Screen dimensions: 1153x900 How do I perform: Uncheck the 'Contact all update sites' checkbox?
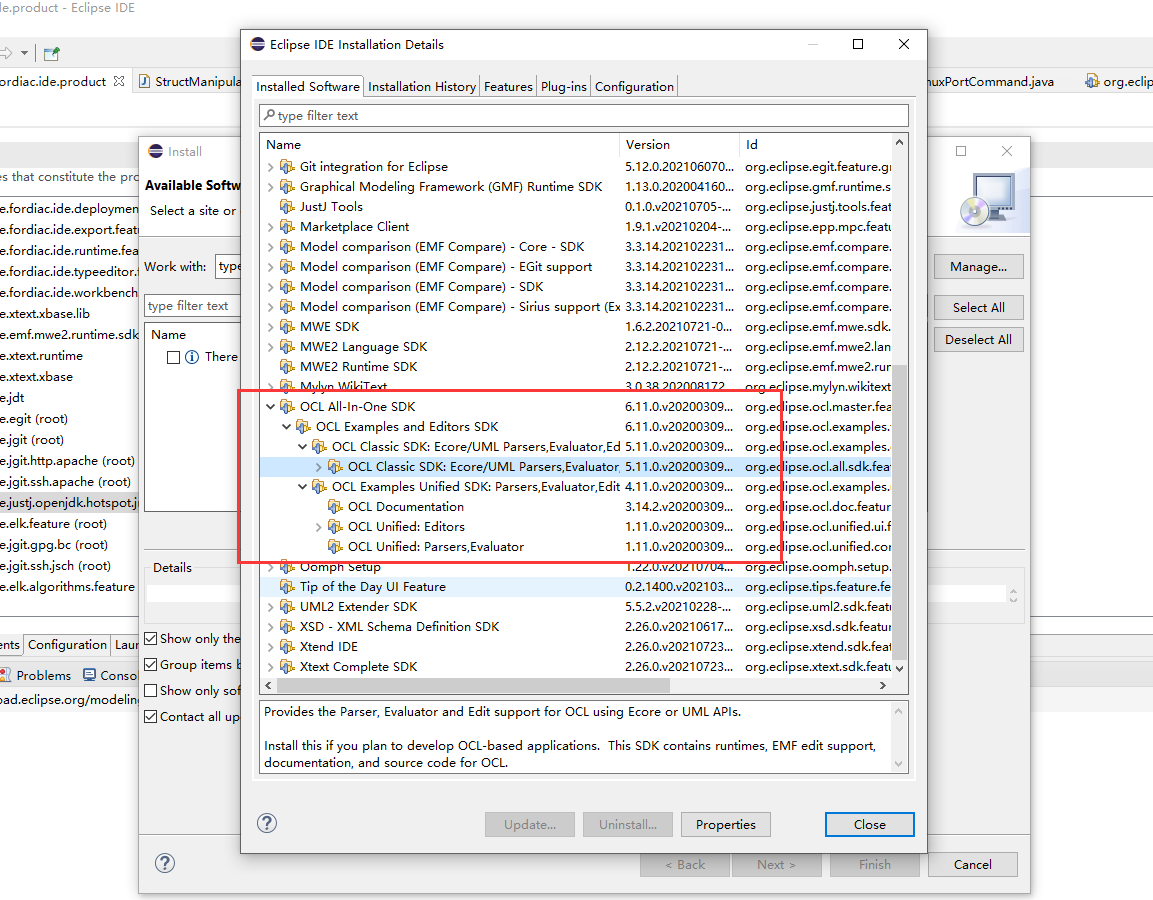[151, 717]
